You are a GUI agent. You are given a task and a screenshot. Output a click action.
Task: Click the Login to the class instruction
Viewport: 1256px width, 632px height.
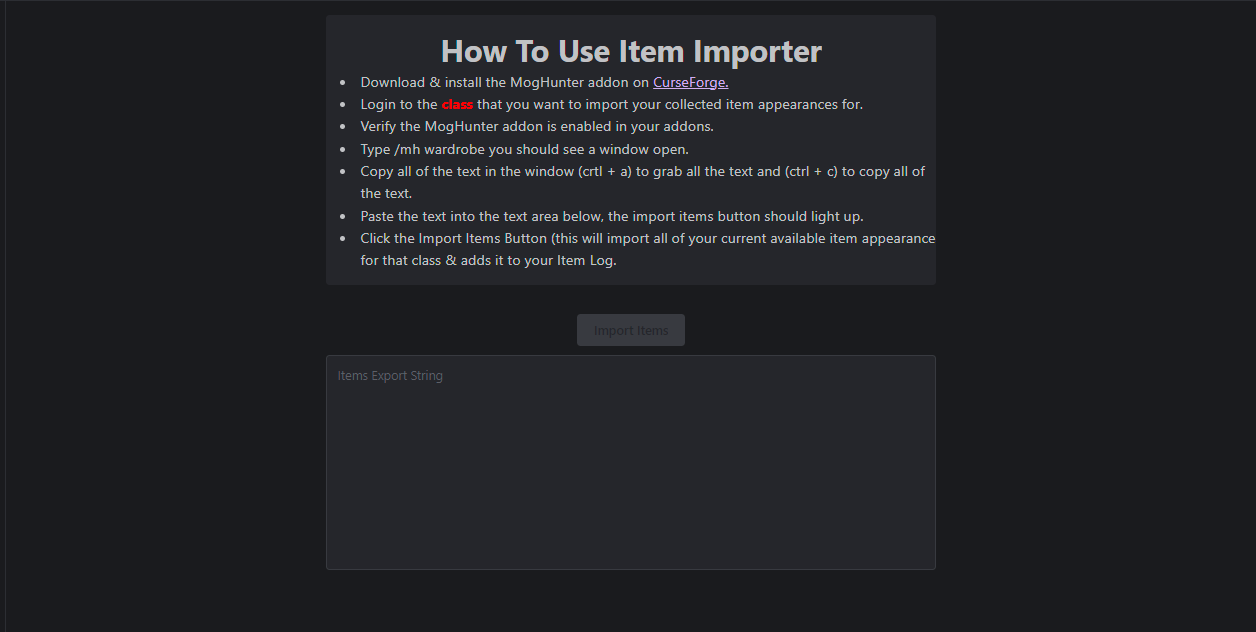[611, 104]
